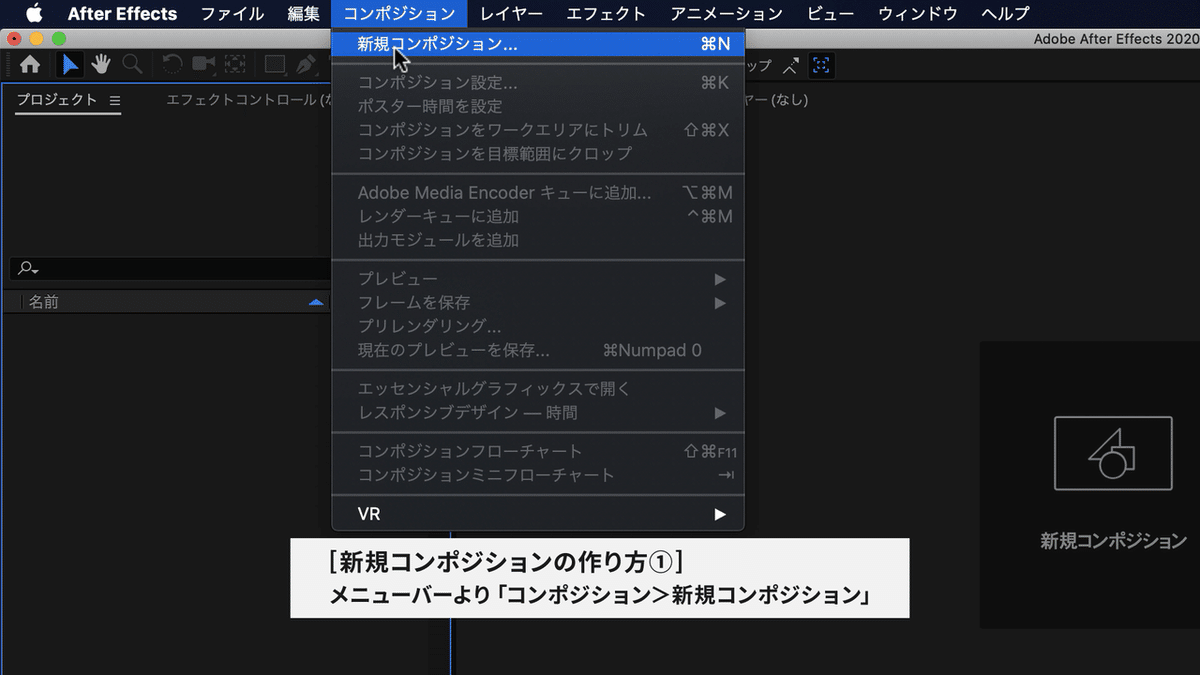Click コンポジションフローチャート menu entry

click(538, 451)
